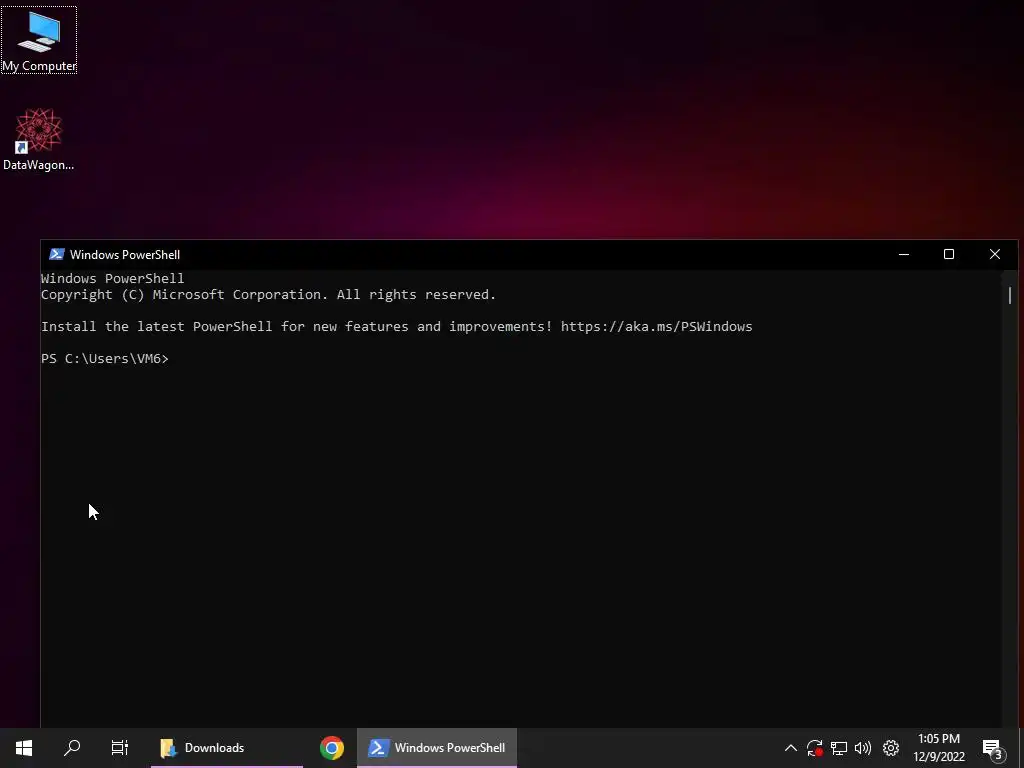Select Windows PowerShell taskbar button
Image resolution: width=1024 pixels, height=768 pixels.
(437, 748)
